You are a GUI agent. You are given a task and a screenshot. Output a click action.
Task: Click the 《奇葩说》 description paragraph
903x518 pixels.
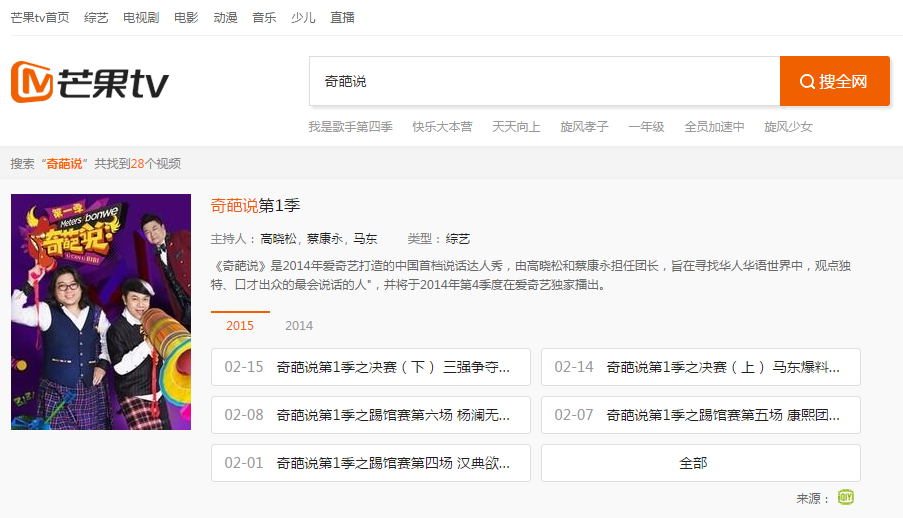(531, 275)
